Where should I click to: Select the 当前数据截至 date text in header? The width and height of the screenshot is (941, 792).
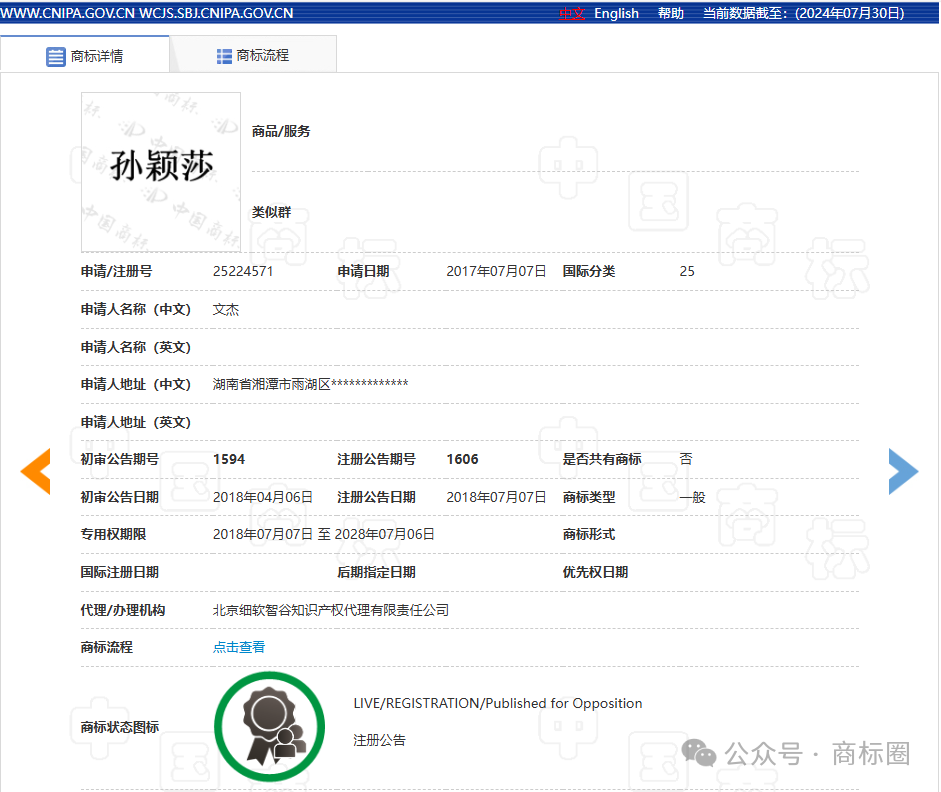click(804, 13)
